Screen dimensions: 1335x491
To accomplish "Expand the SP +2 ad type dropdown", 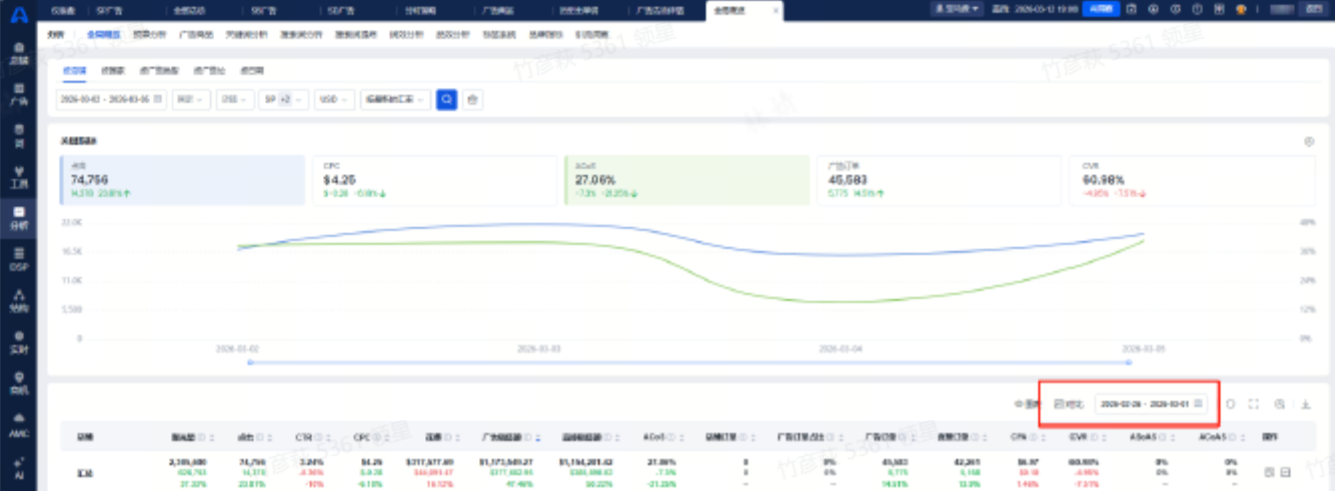I will (283, 100).
